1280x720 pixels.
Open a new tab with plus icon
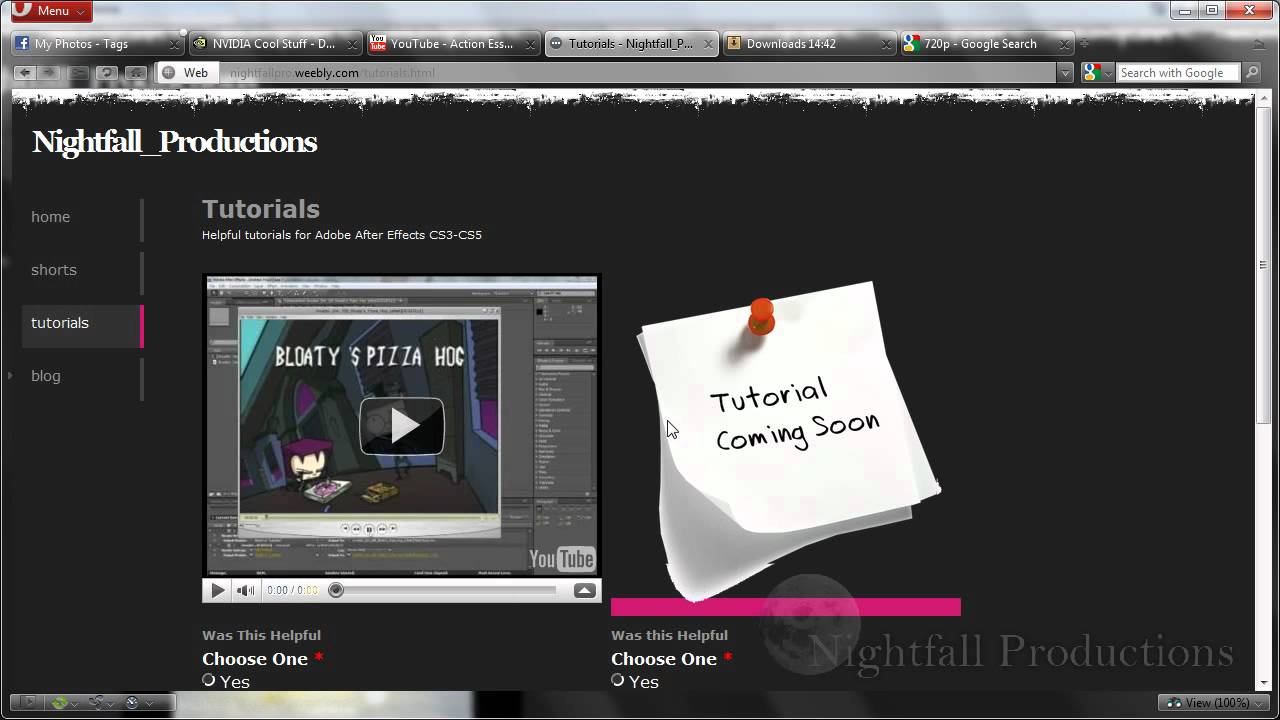pyautogui.click(x=1084, y=44)
